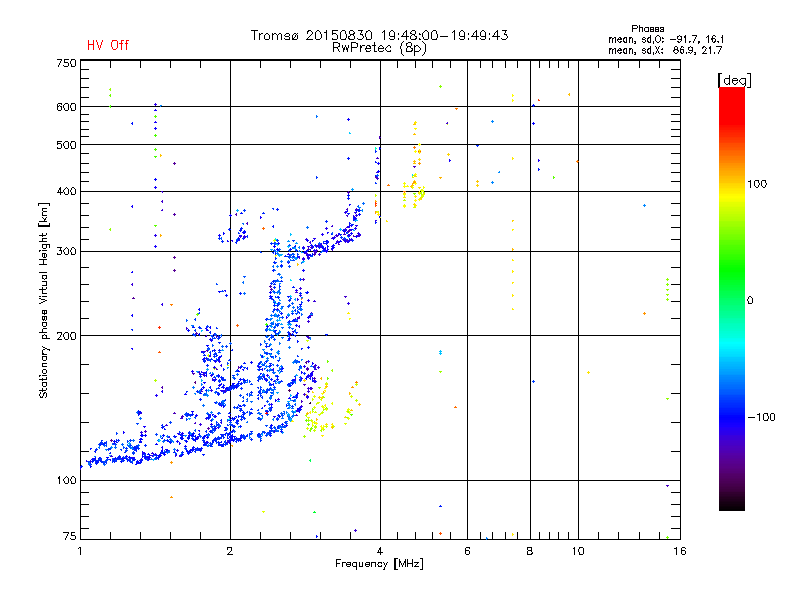Click the red 'HV Off' label
Screen dimensions: 800x600
tap(108, 45)
